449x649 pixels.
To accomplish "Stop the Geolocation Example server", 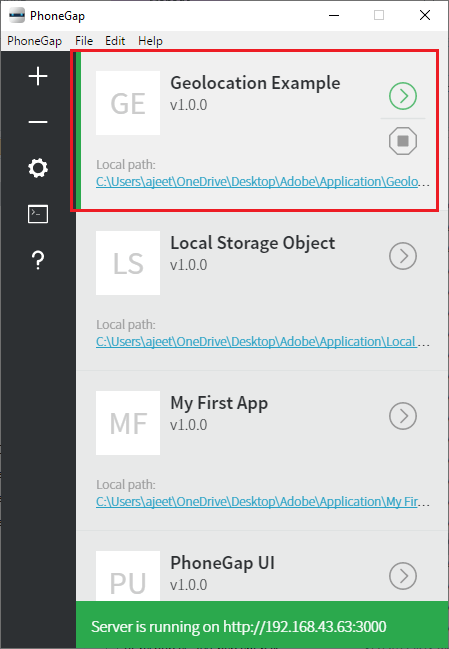I will click(403, 141).
